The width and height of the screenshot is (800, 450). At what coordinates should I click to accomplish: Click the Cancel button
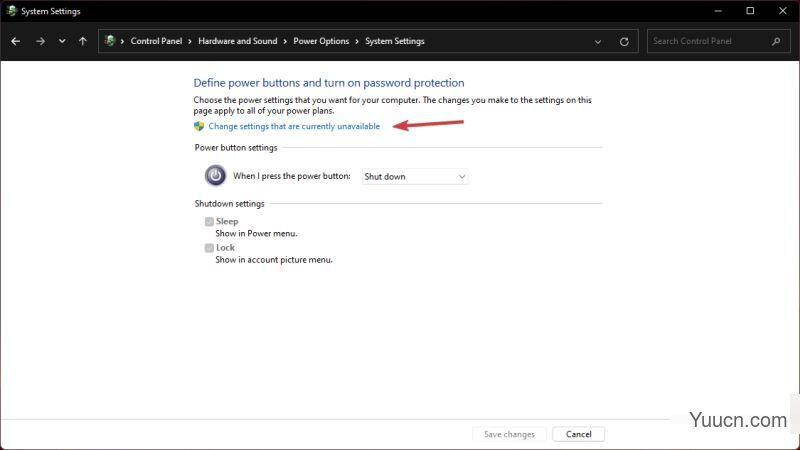coord(579,434)
